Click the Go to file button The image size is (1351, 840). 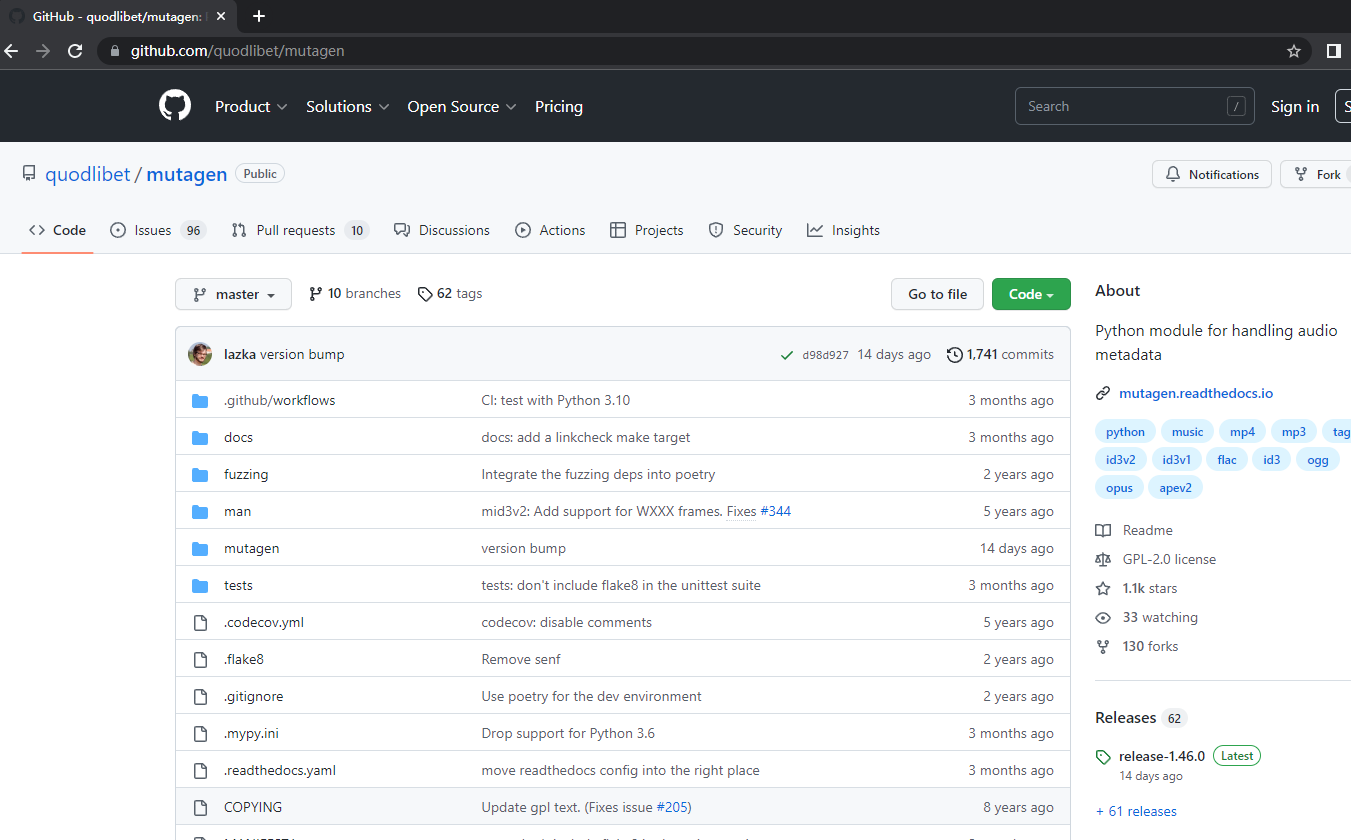[x=937, y=294]
